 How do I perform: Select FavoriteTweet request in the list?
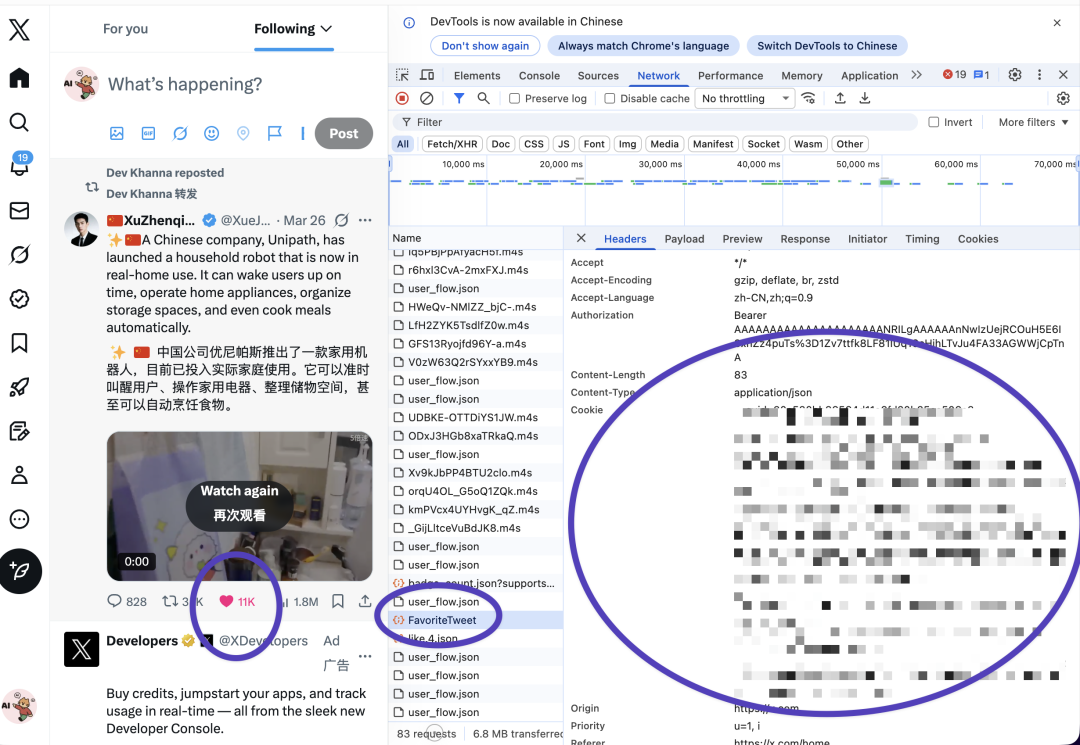[x=442, y=620]
